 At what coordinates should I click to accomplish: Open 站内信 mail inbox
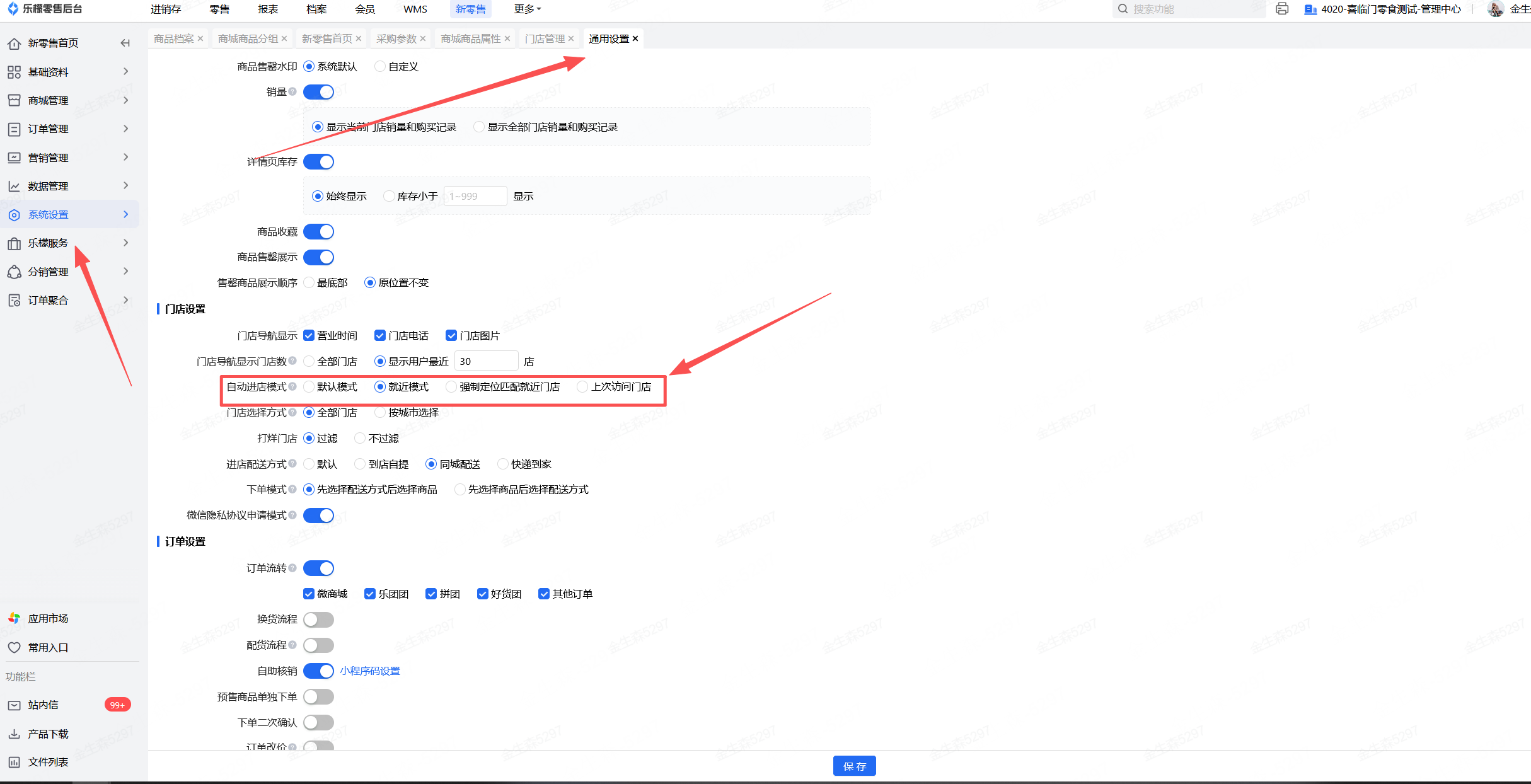(43, 705)
